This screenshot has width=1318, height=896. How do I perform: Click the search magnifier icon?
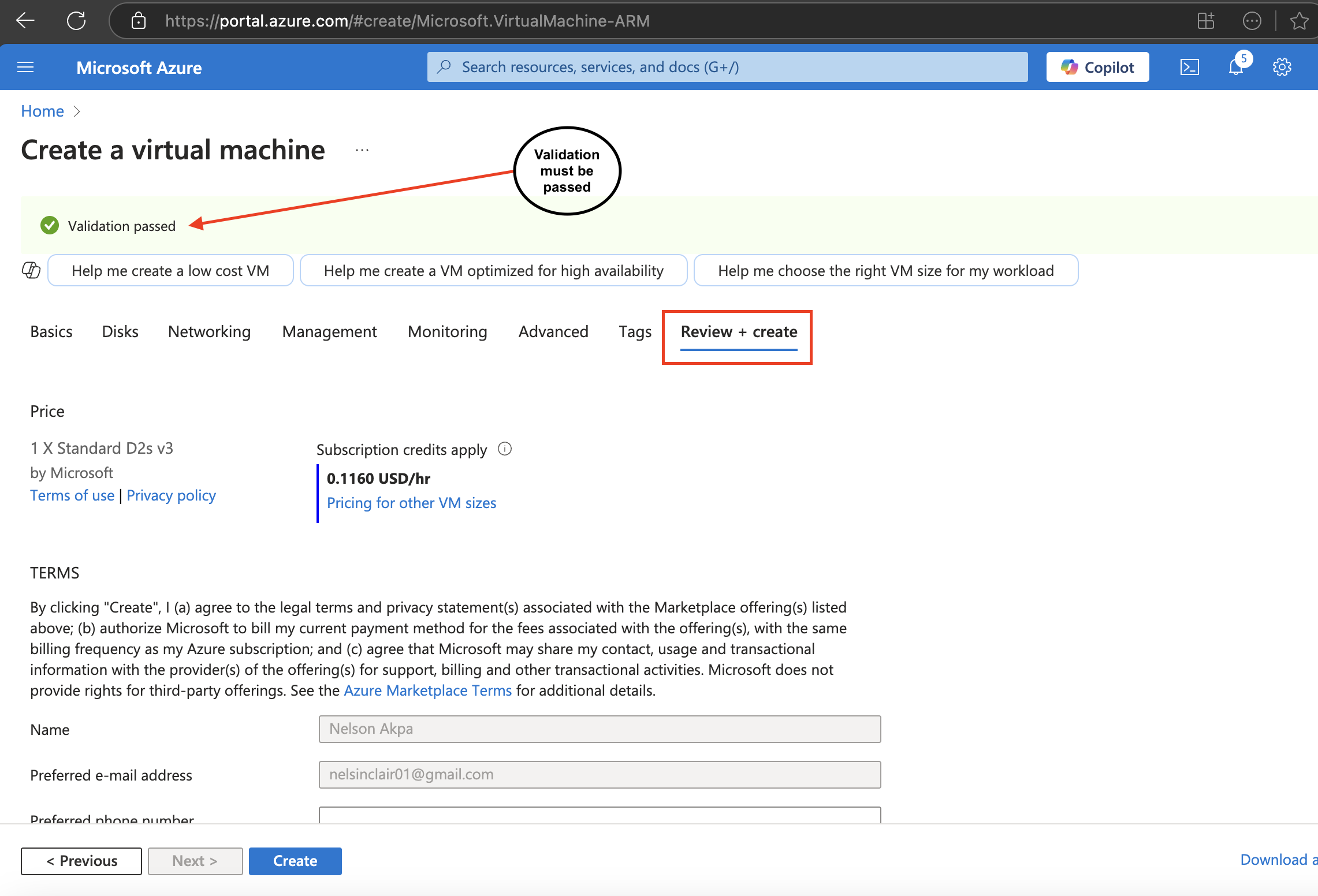(444, 67)
